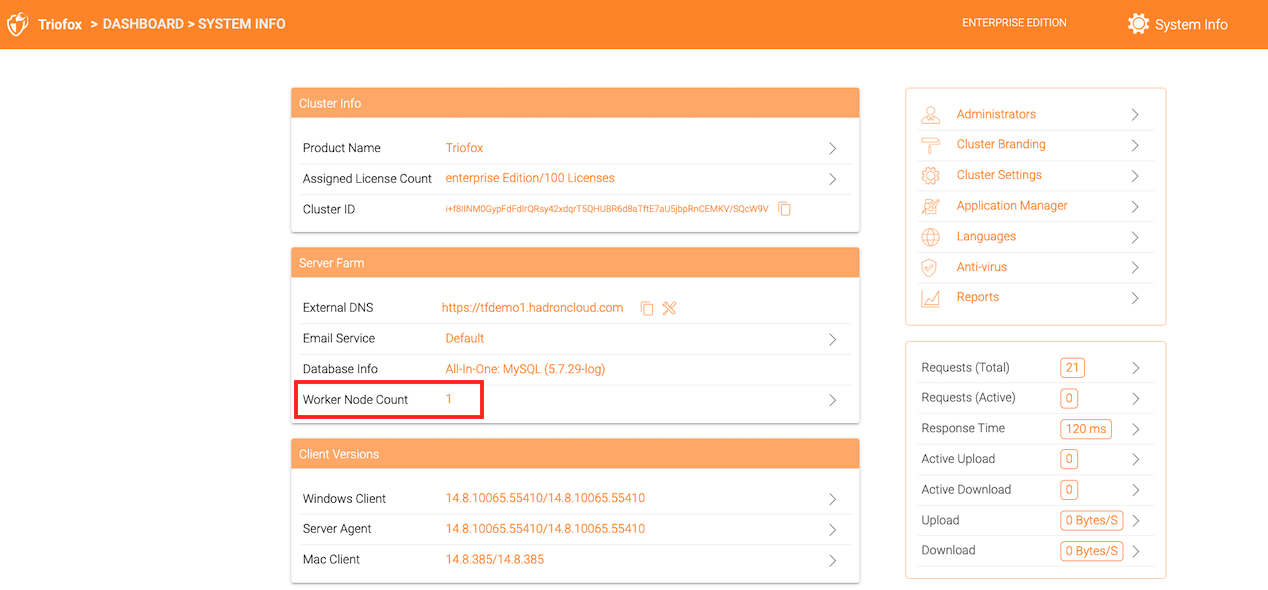Expand the Assigned License Count row chevron
This screenshot has width=1268, height=590.
click(833, 179)
